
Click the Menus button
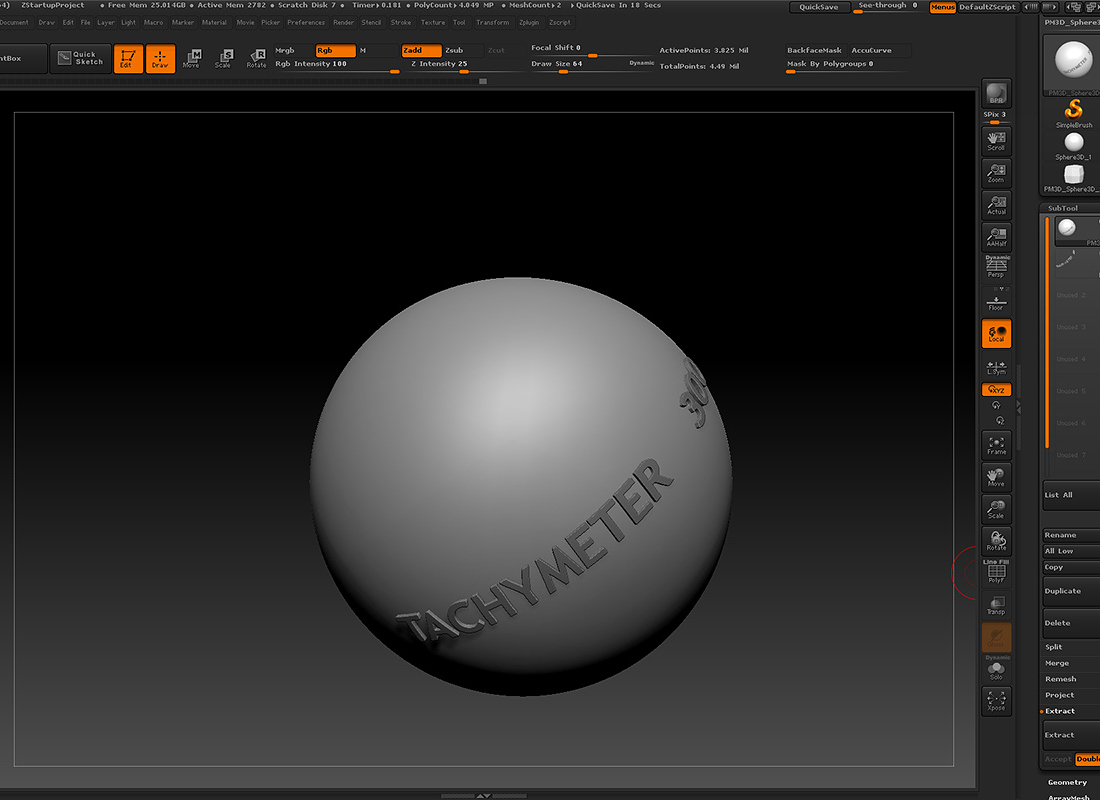coord(942,7)
